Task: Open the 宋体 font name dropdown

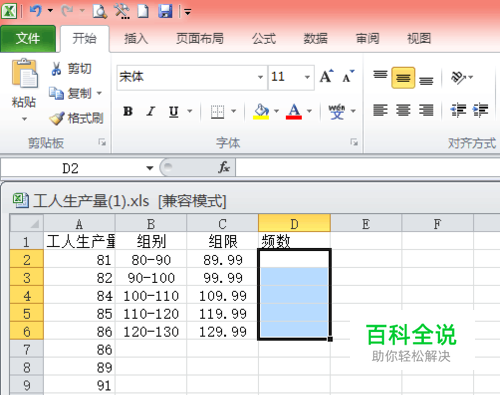Action: (260, 77)
